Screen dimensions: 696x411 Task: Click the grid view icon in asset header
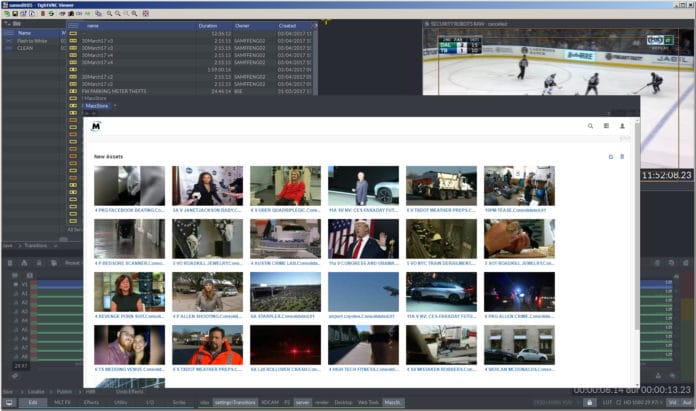click(x=606, y=126)
